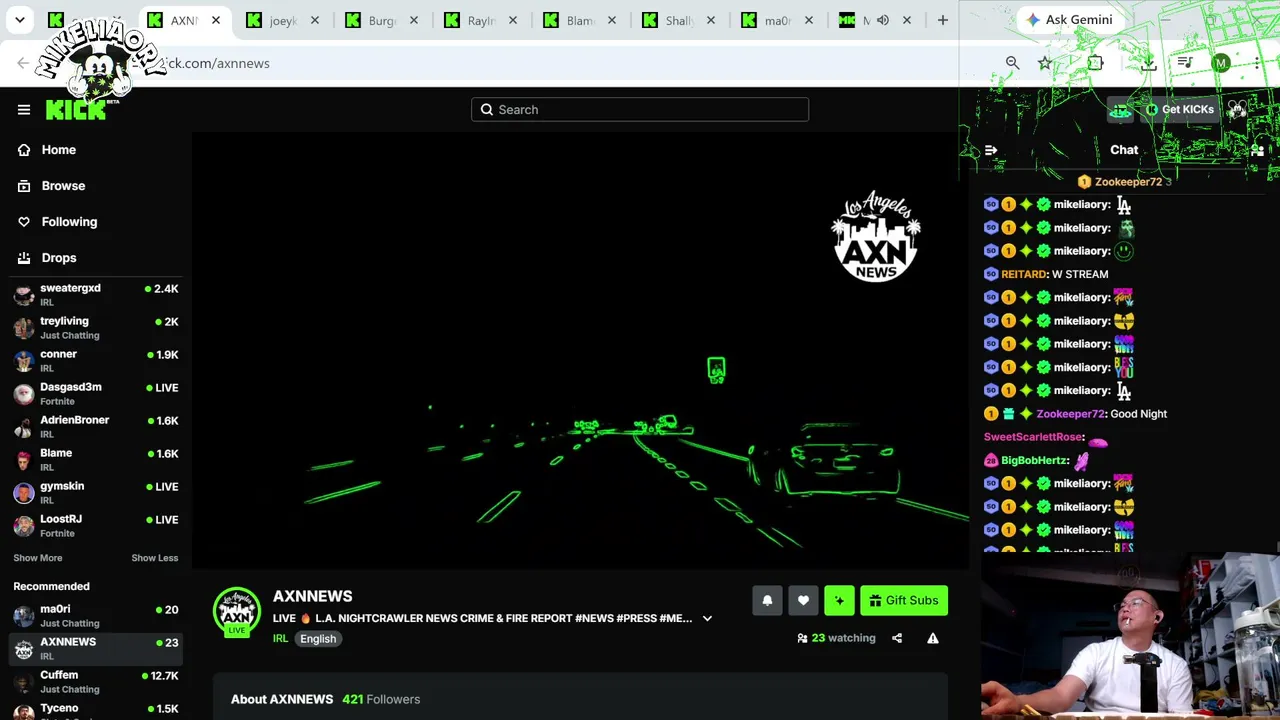Switch to the Burge browser tab
The height and width of the screenshot is (720, 1280).
tap(381, 20)
